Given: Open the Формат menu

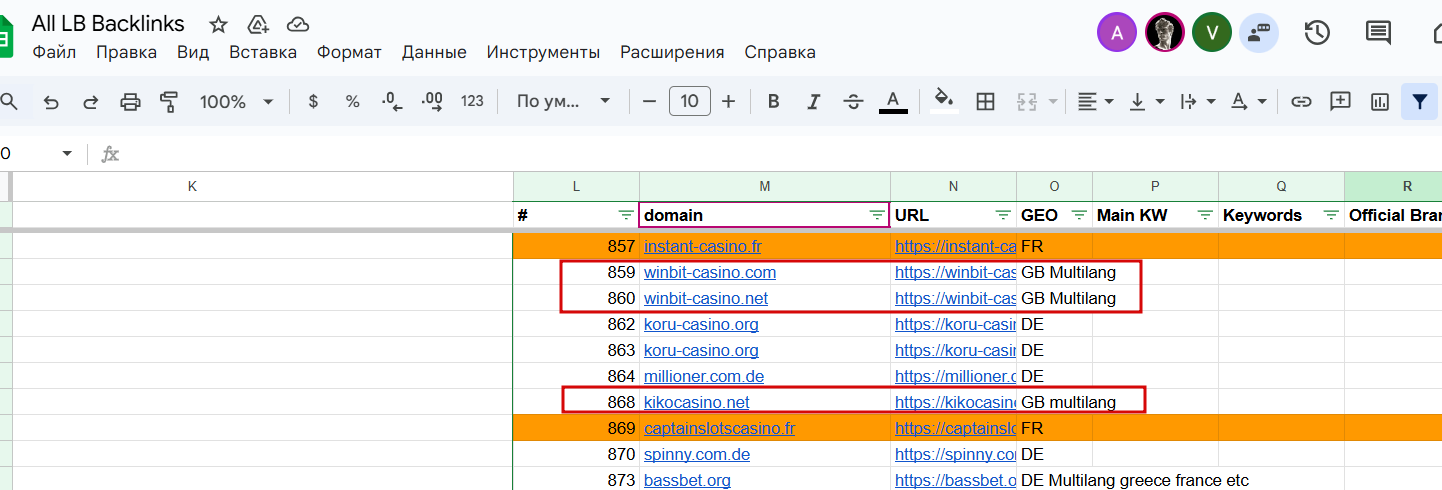Looking at the screenshot, I should 349,52.
